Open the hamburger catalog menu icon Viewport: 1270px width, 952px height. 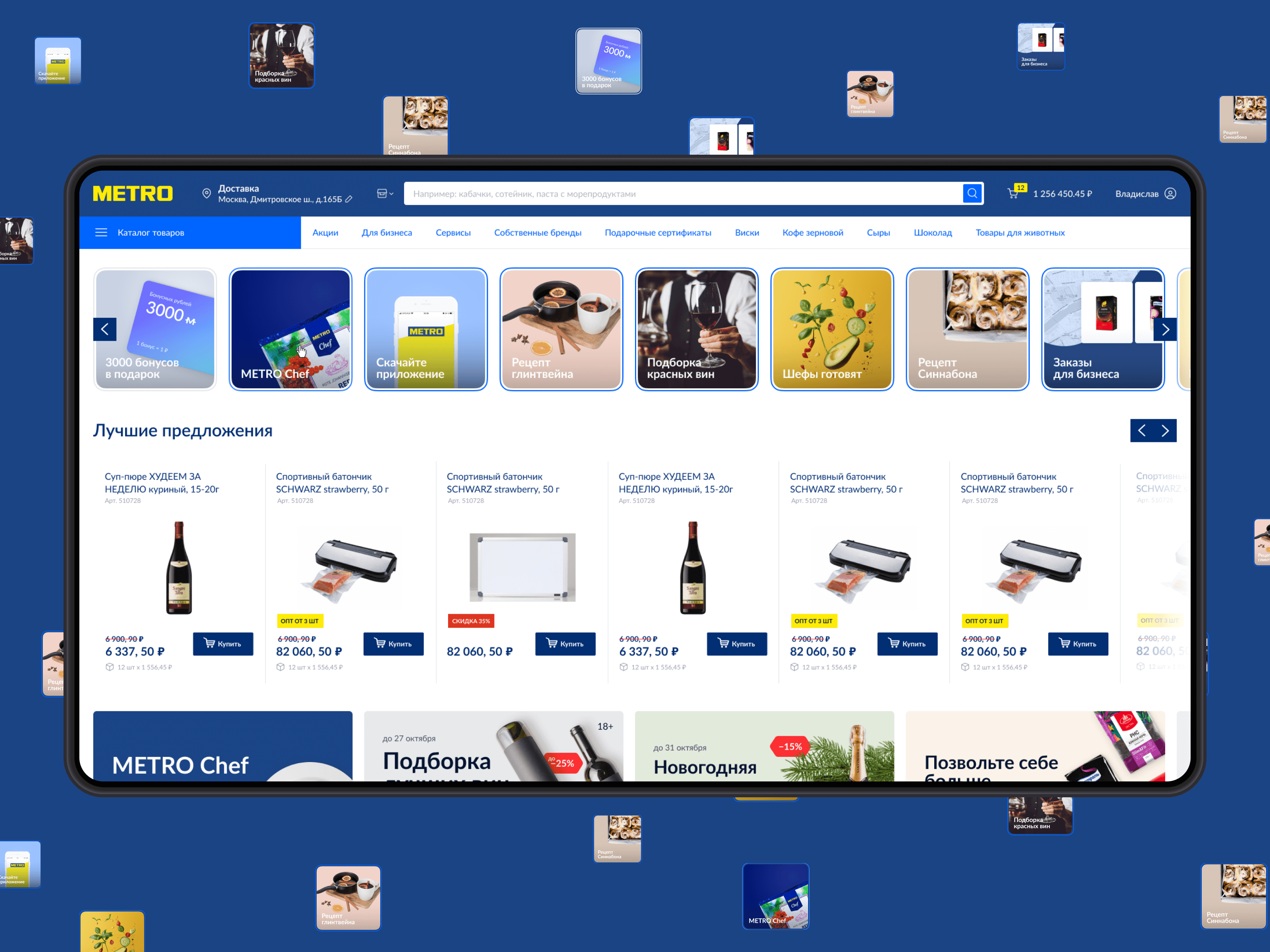101,232
